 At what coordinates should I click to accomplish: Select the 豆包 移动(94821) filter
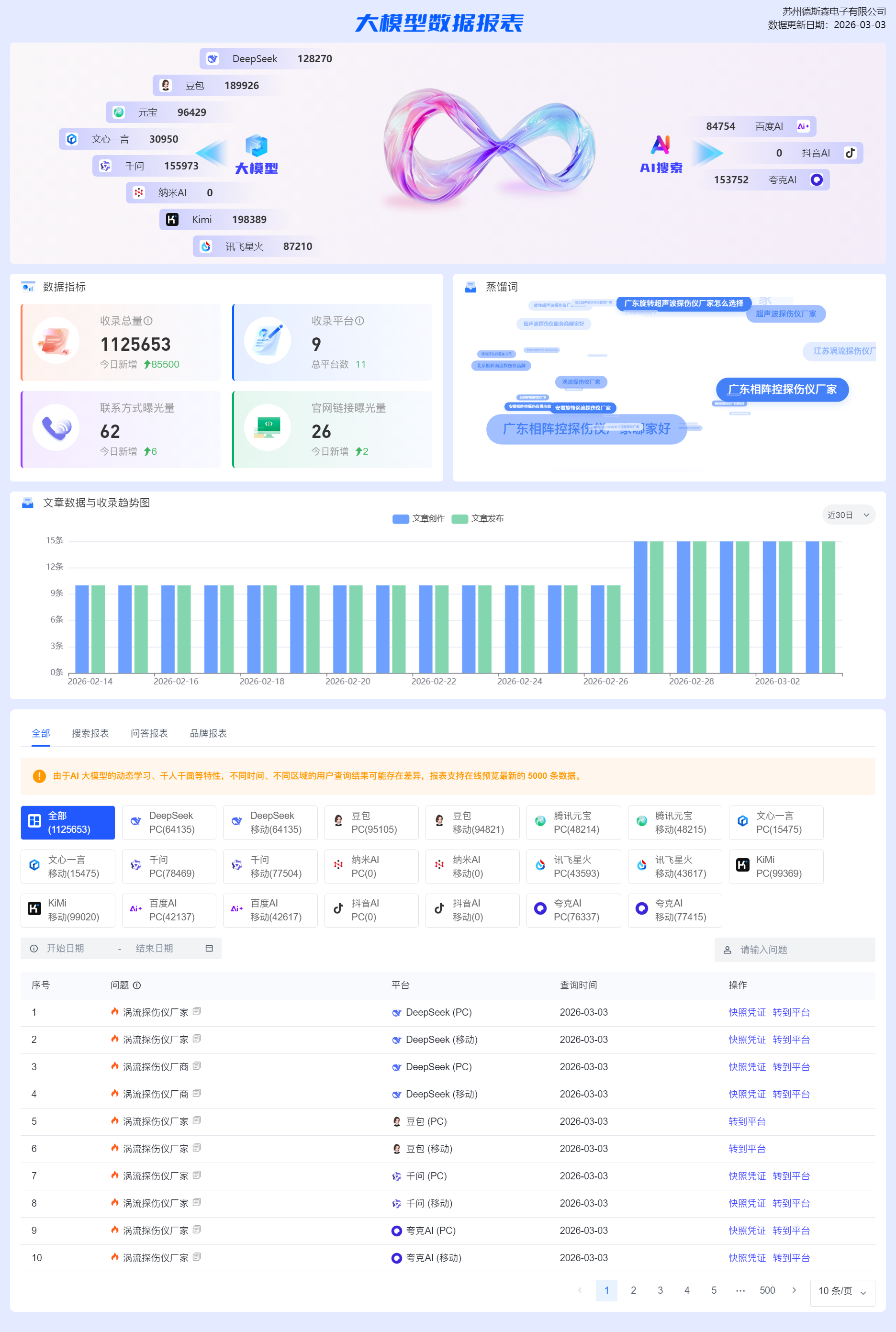click(x=472, y=823)
